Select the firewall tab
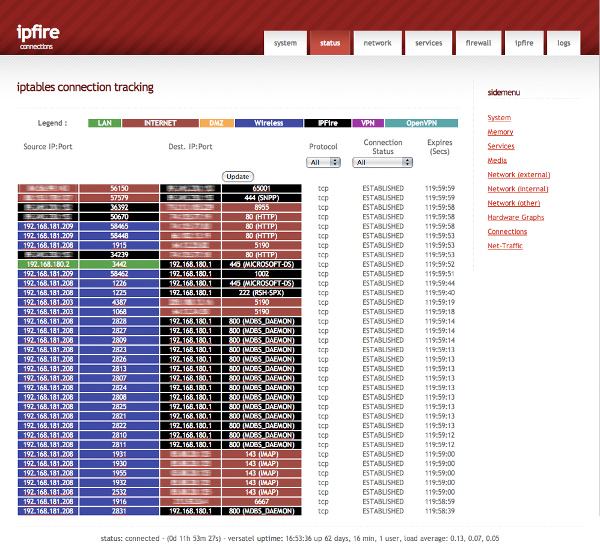 (x=478, y=43)
